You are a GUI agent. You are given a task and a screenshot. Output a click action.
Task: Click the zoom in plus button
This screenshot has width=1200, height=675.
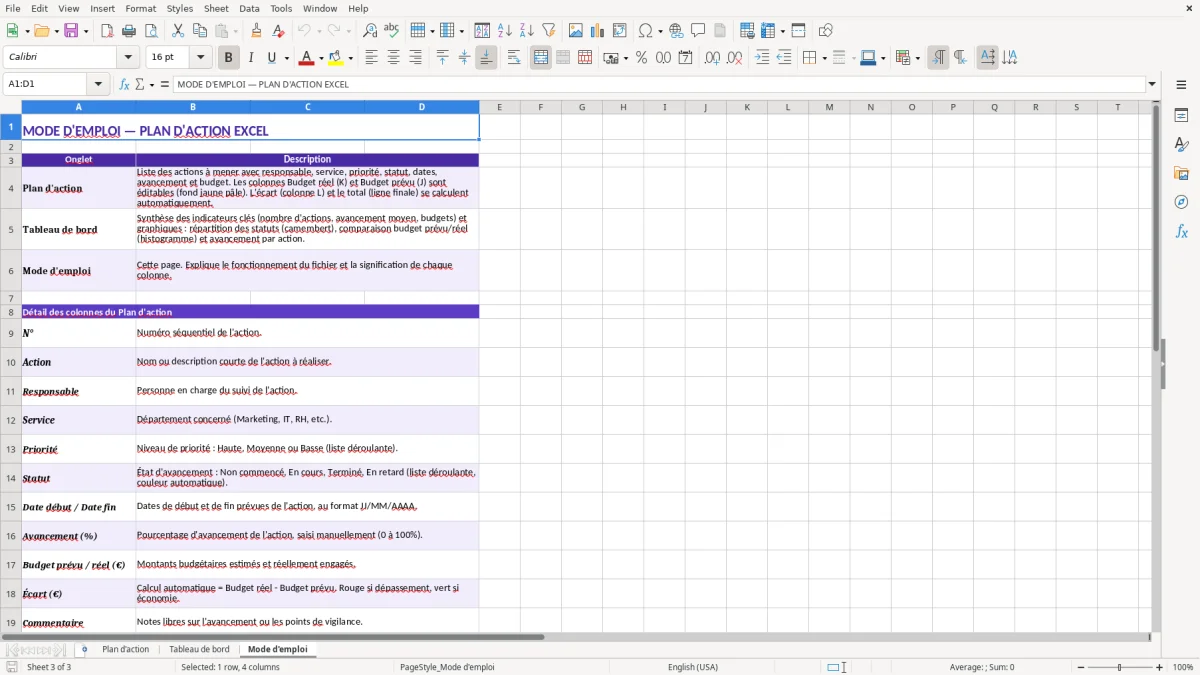[x=1160, y=667]
